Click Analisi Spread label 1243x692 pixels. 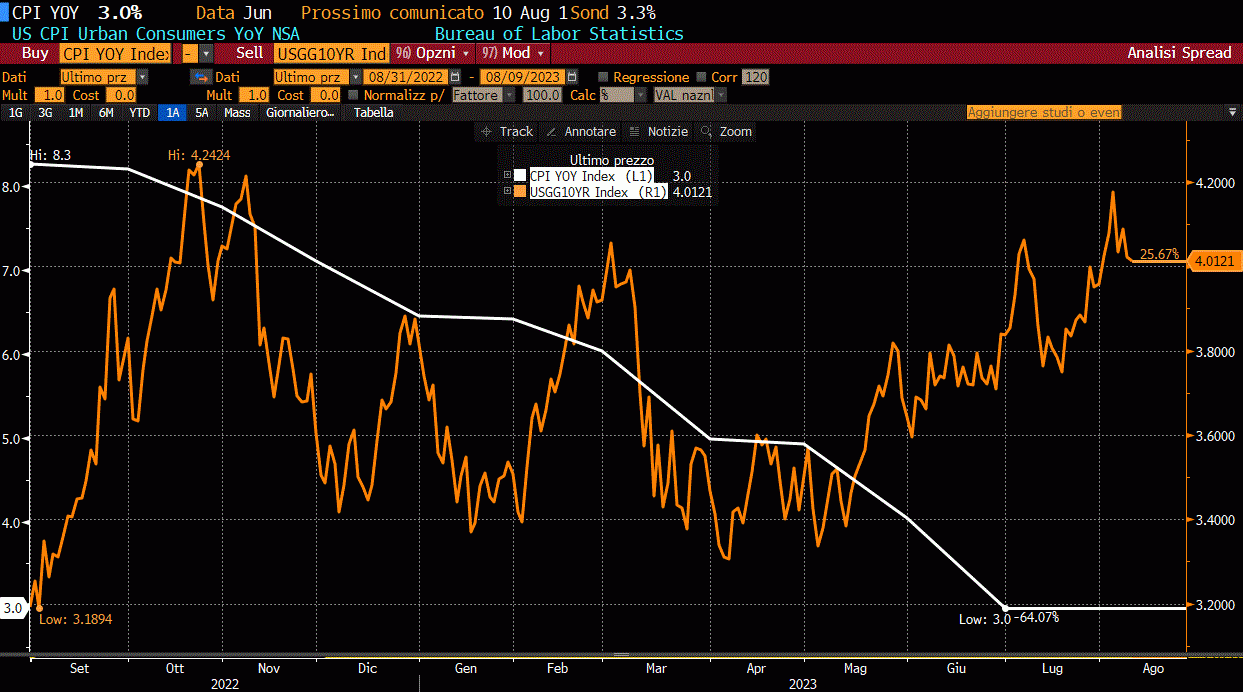point(1179,53)
